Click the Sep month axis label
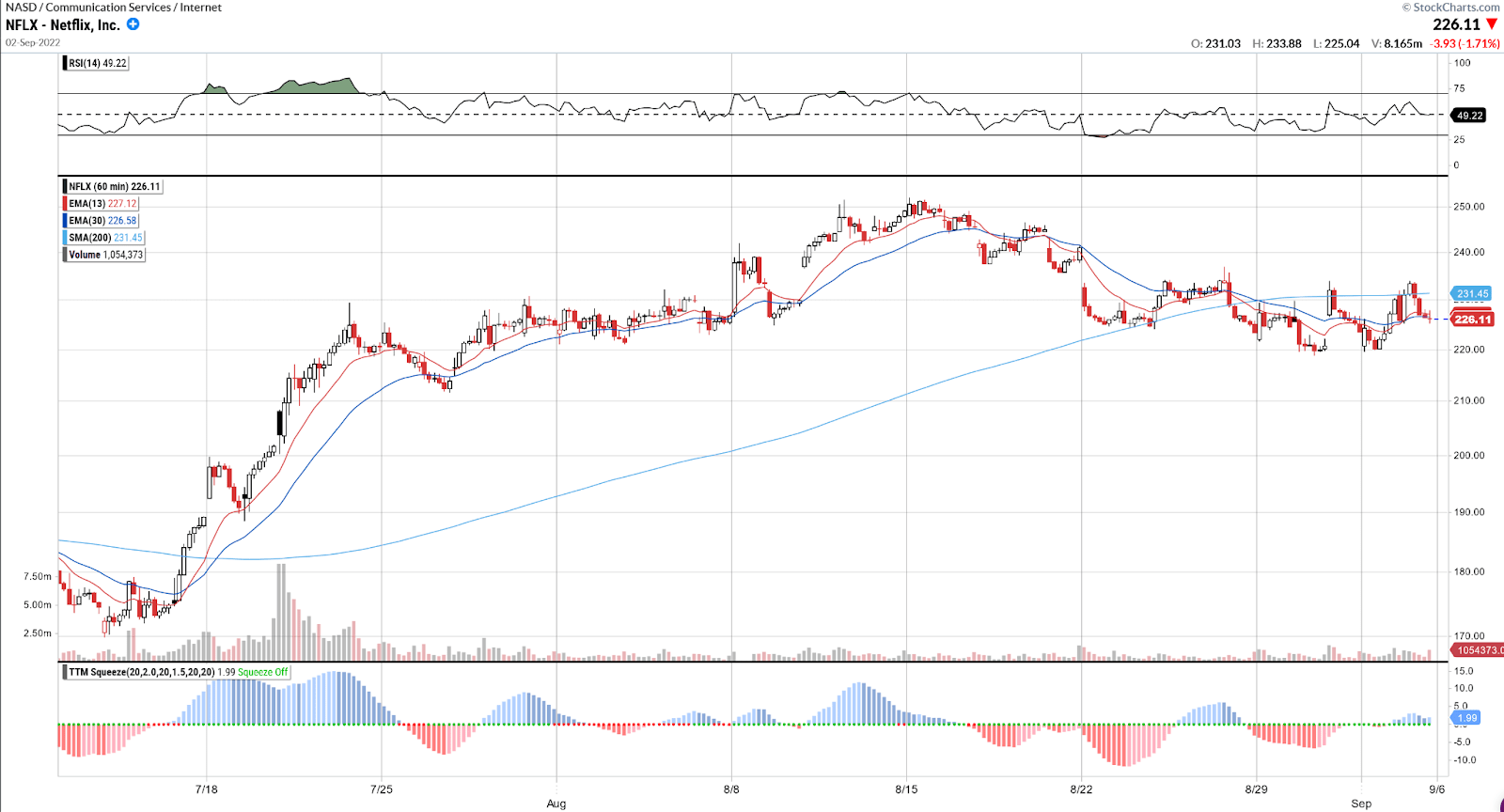This screenshot has width=1504, height=812. (x=1361, y=804)
